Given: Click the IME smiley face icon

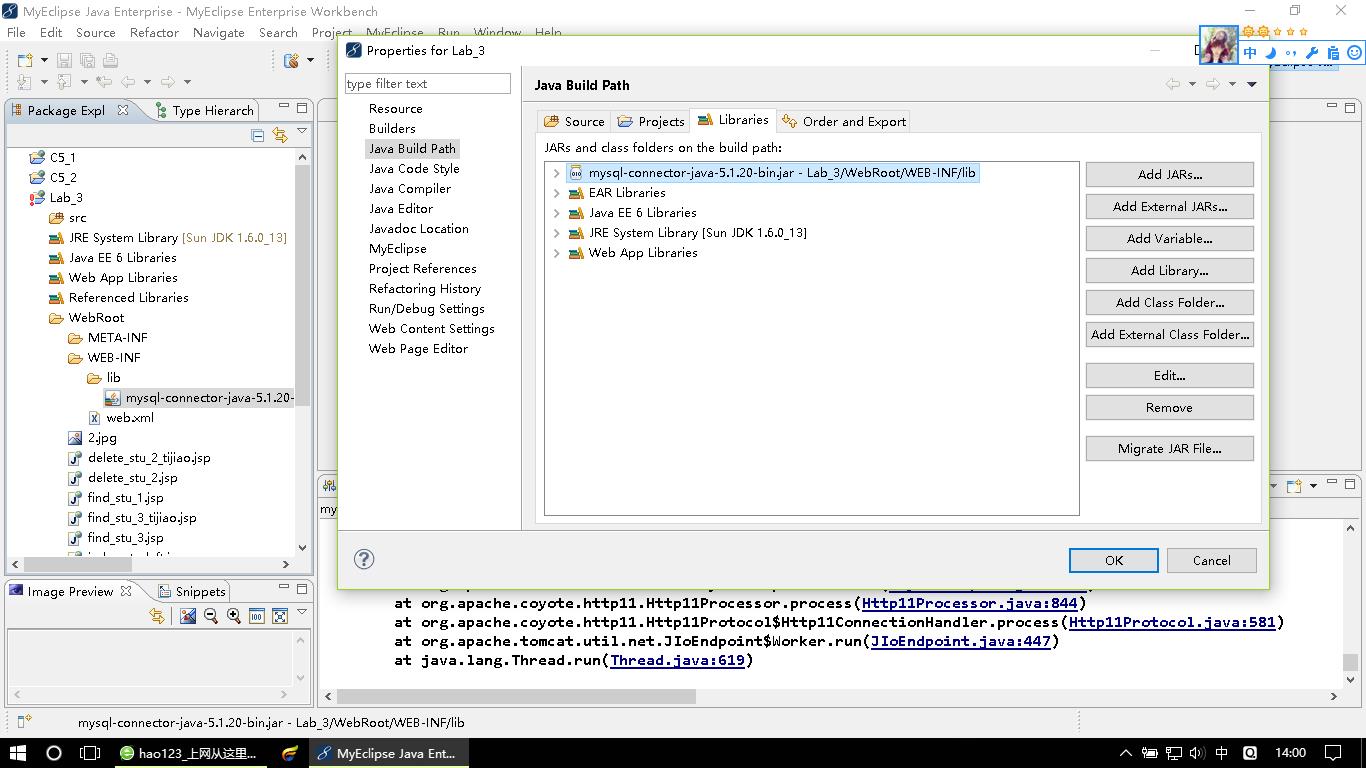Looking at the screenshot, I should pyautogui.click(x=1355, y=53).
